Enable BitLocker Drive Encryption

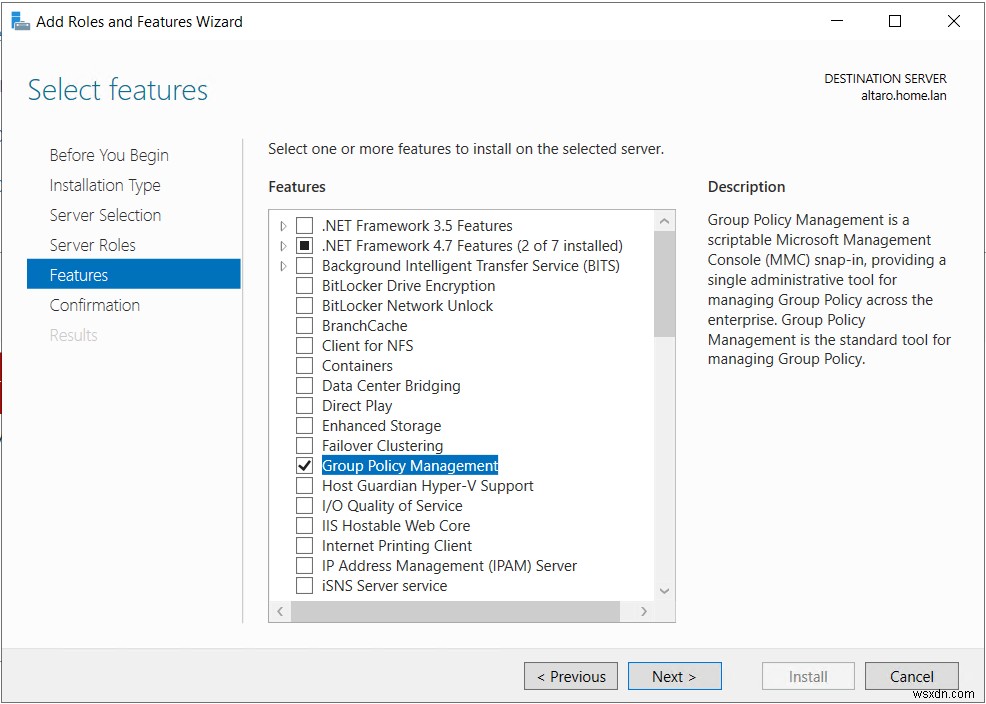(304, 285)
